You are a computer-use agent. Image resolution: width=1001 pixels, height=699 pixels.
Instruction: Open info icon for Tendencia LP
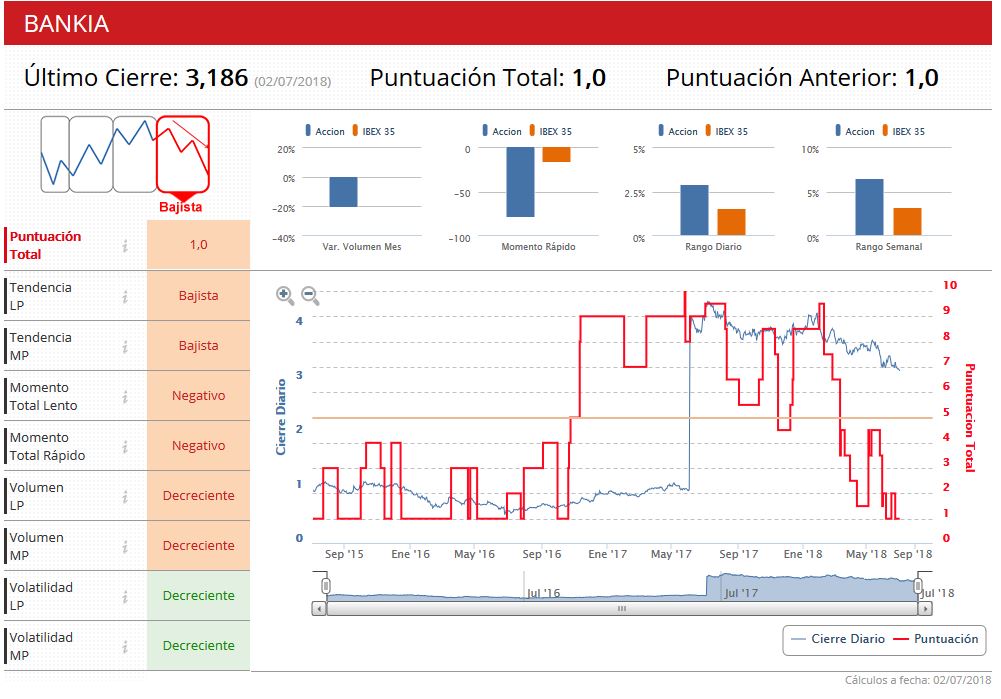pos(125,296)
